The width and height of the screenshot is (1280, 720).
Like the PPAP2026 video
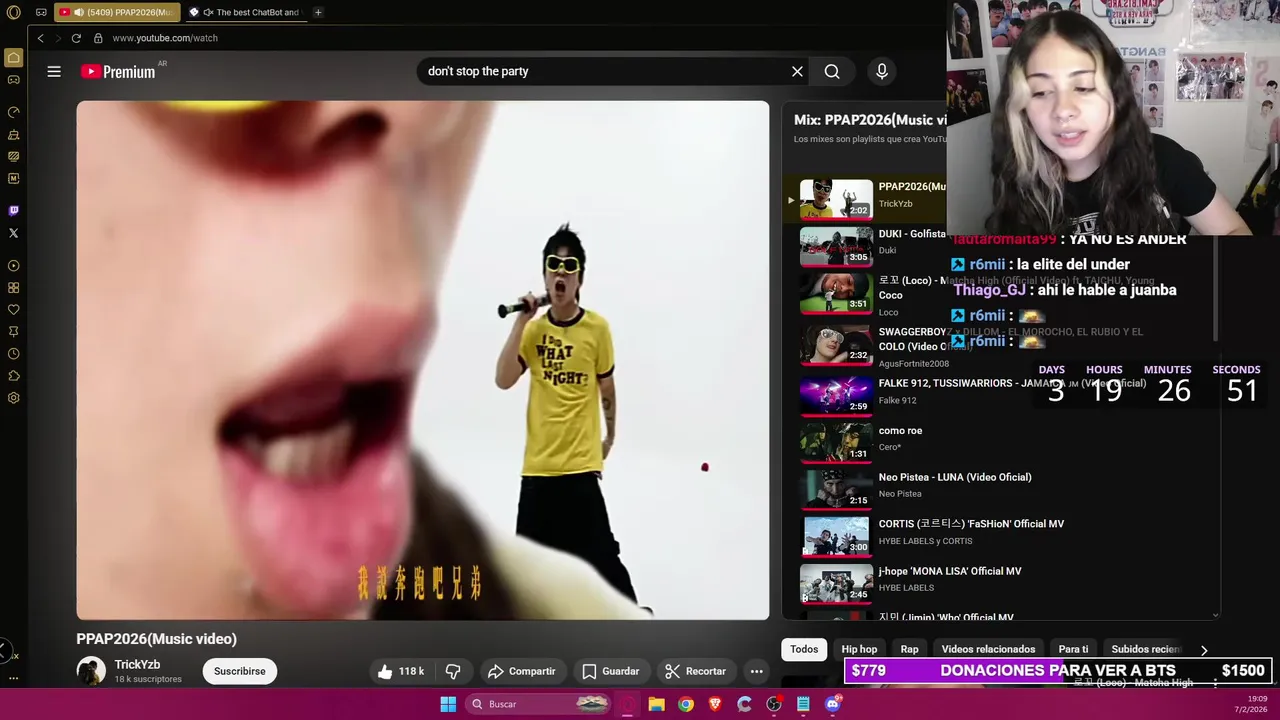tap(401, 671)
